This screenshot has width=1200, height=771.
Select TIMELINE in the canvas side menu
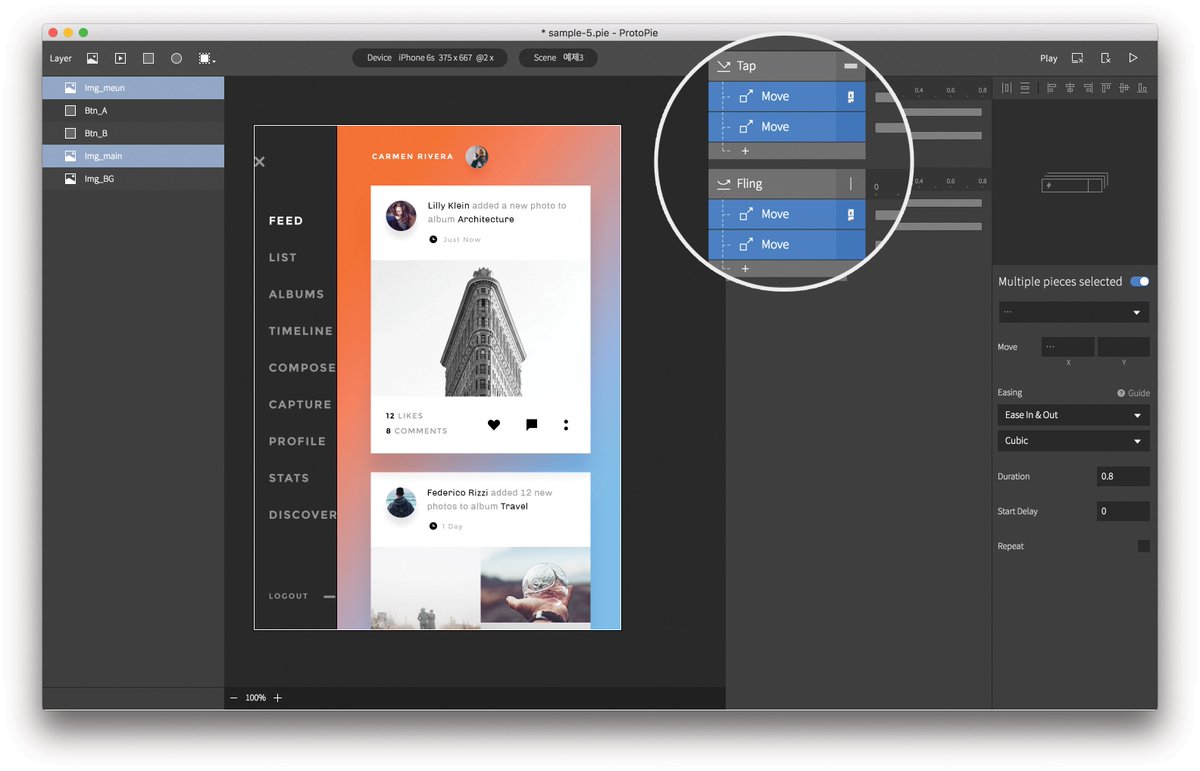click(x=301, y=331)
